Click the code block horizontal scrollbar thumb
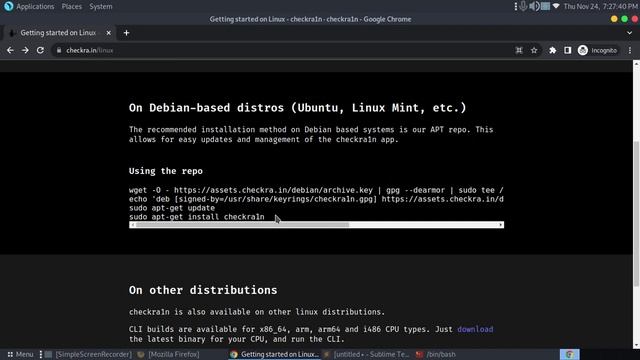Image resolution: width=640 pixels, height=360 pixels. [243, 225]
